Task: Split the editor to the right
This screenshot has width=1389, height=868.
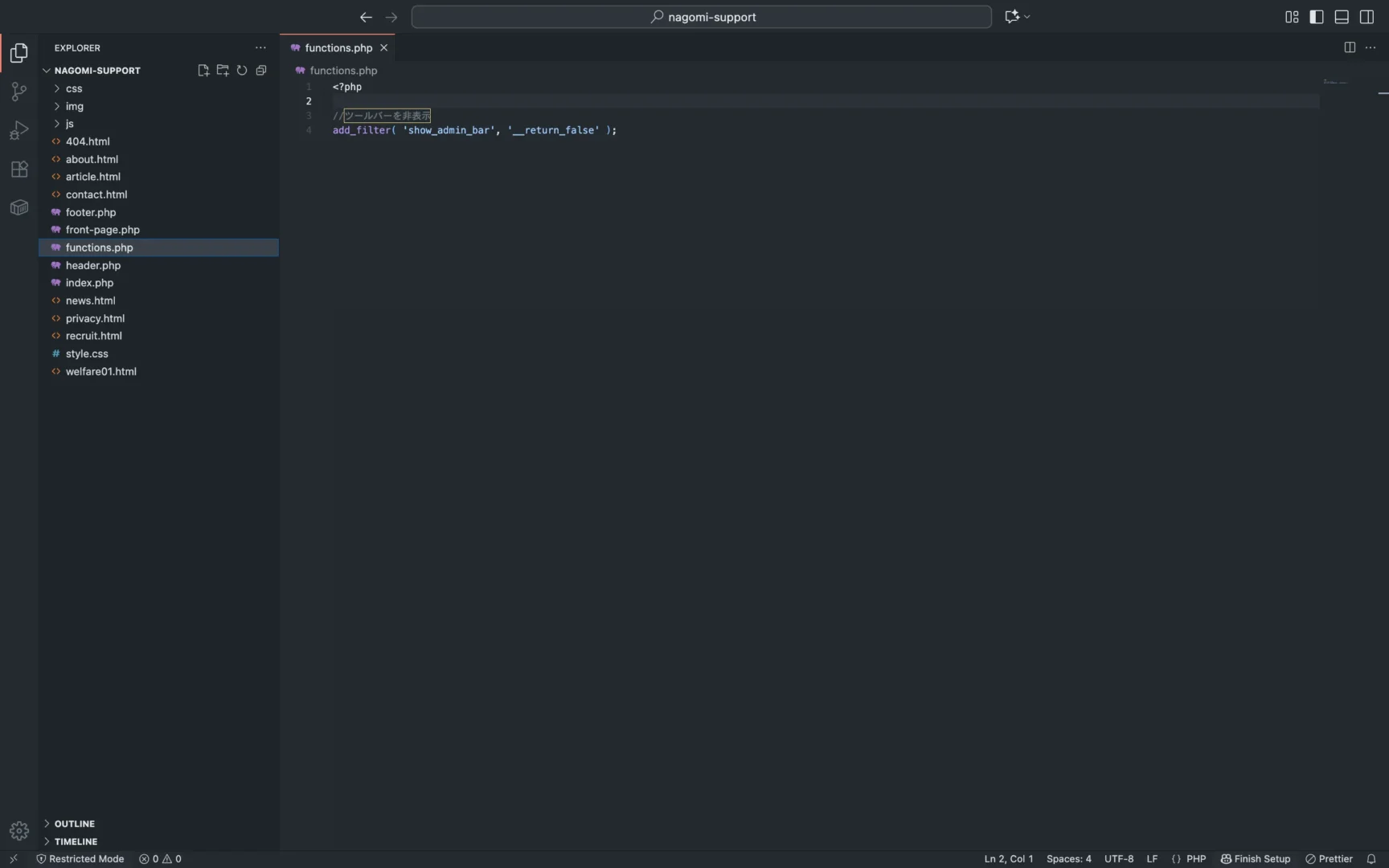Action: tap(1350, 47)
